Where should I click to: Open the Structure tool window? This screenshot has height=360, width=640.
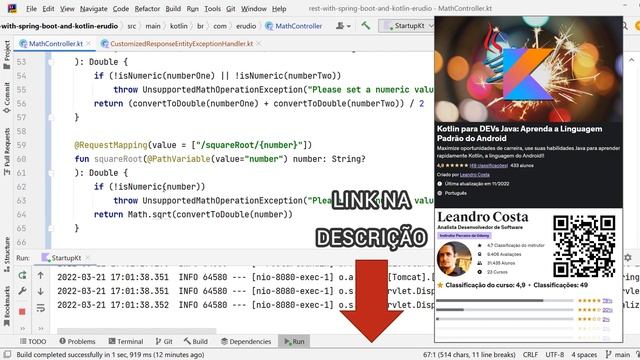click(x=7, y=255)
